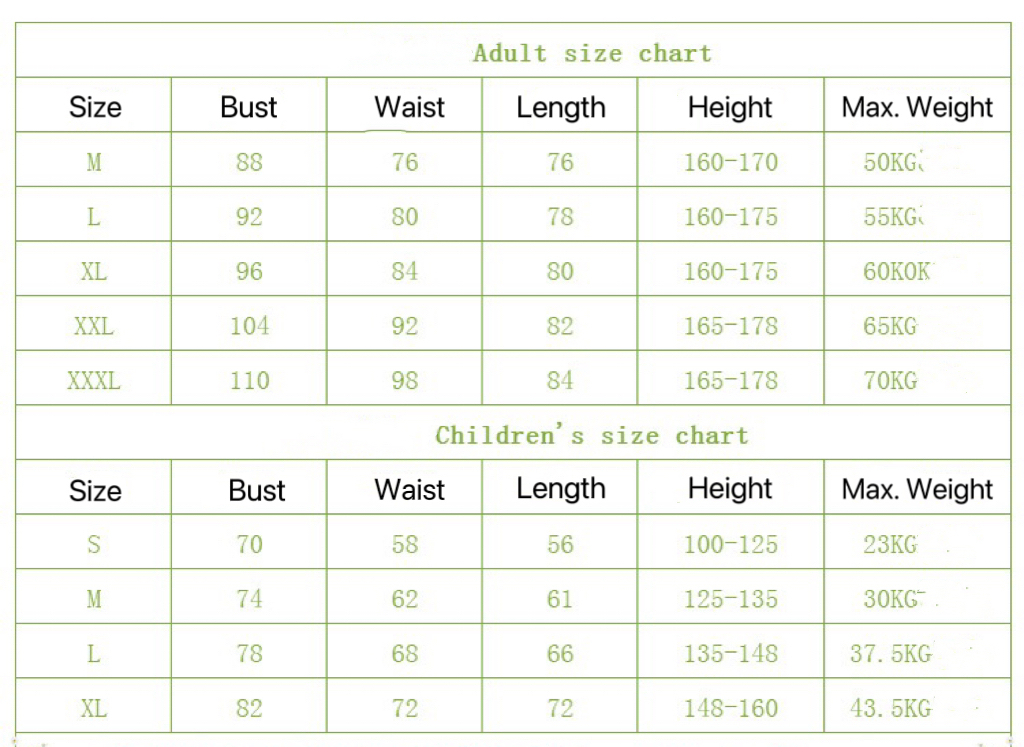Click the 37.5KG weight cell
The height and width of the screenshot is (747, 1024).
[890, 654]
